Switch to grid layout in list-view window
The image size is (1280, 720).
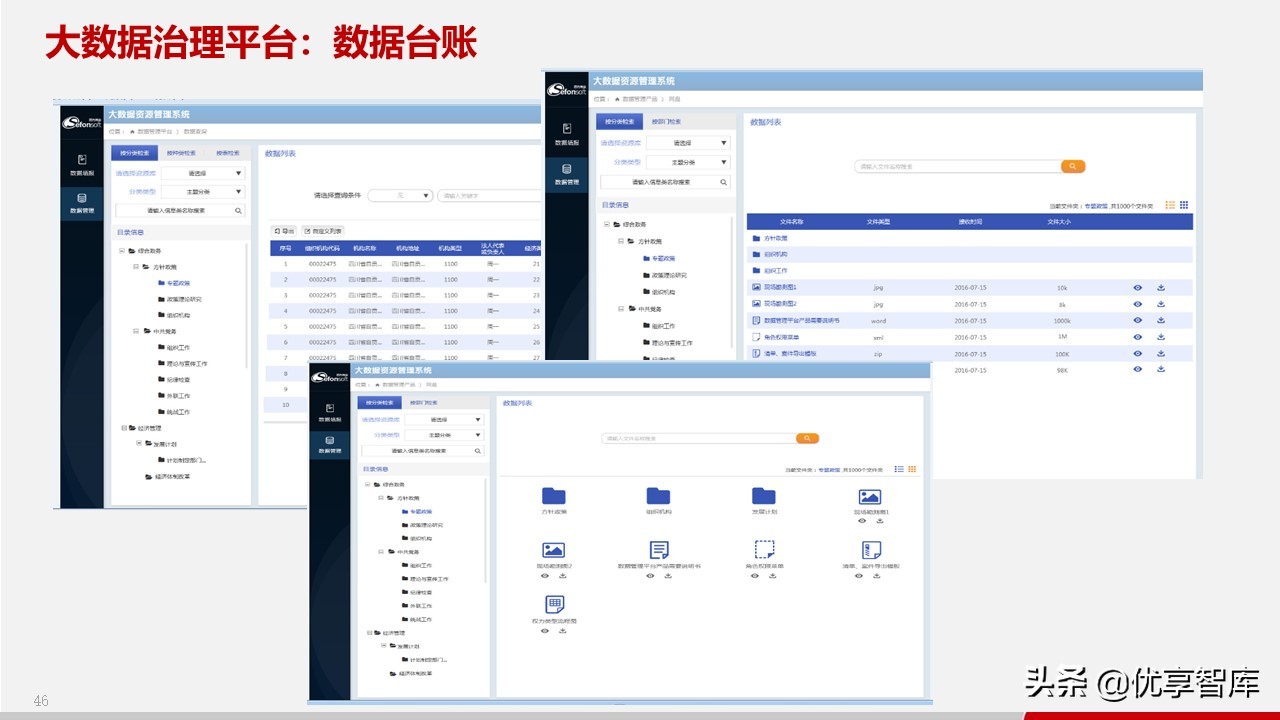(1184, 205)
